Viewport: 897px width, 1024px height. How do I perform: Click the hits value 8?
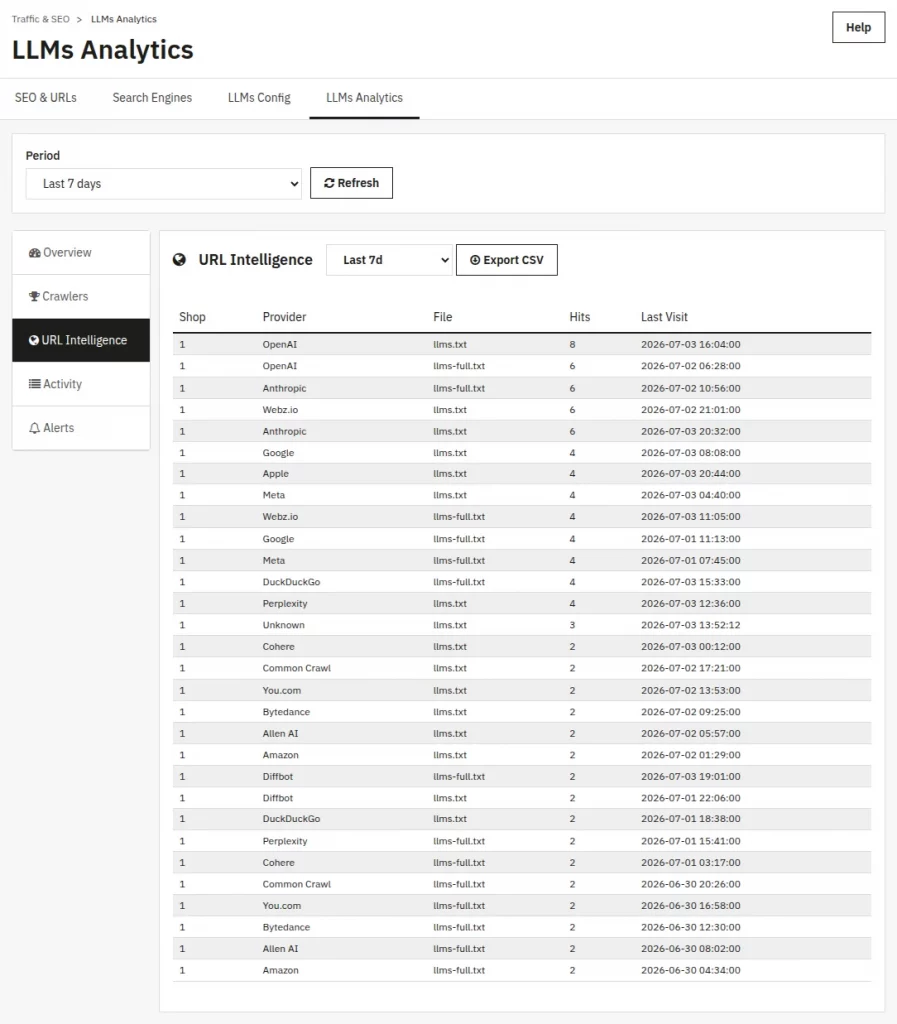coord(572,344)
